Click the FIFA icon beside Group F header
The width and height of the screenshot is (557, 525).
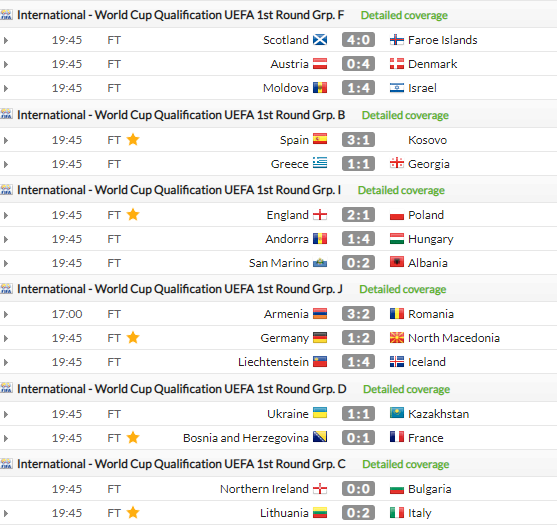coord(6,15)
